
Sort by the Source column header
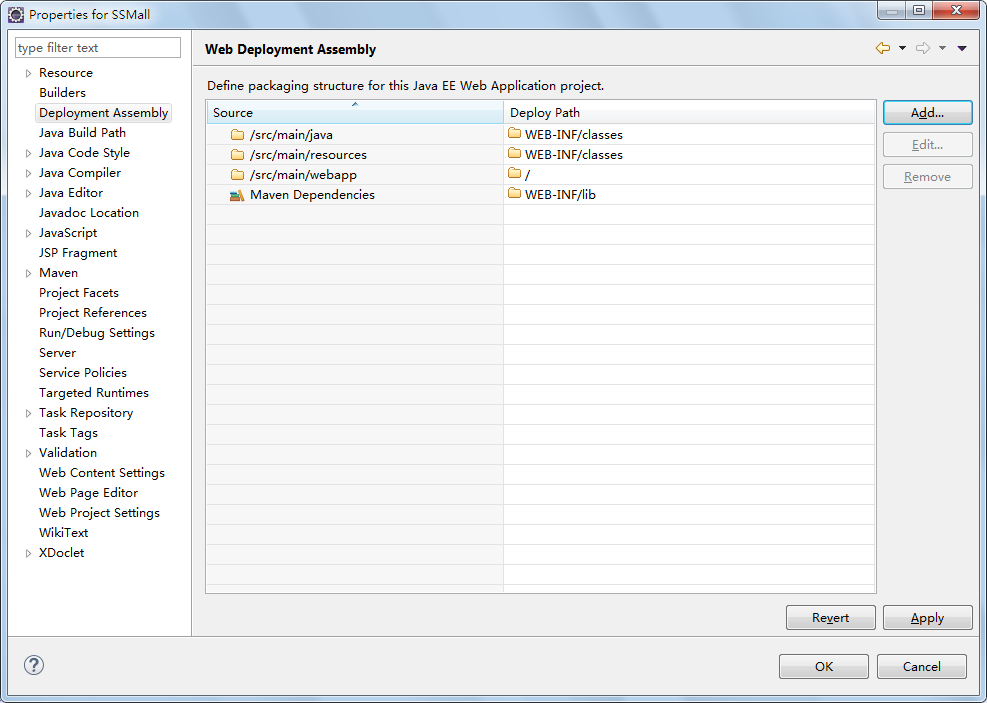[x=355, y=112]
